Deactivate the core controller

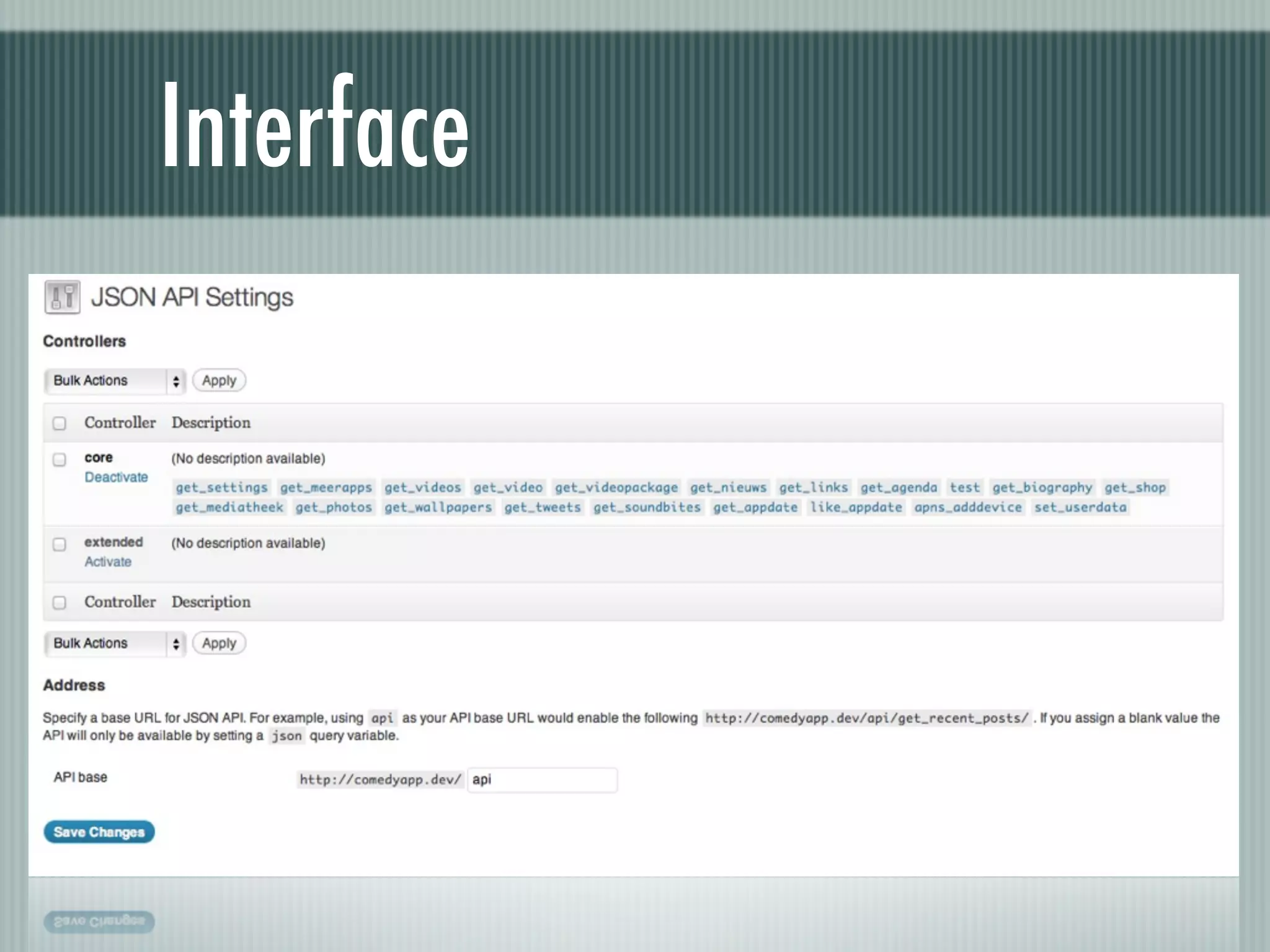pyautogui.click(x=116, y=477)
